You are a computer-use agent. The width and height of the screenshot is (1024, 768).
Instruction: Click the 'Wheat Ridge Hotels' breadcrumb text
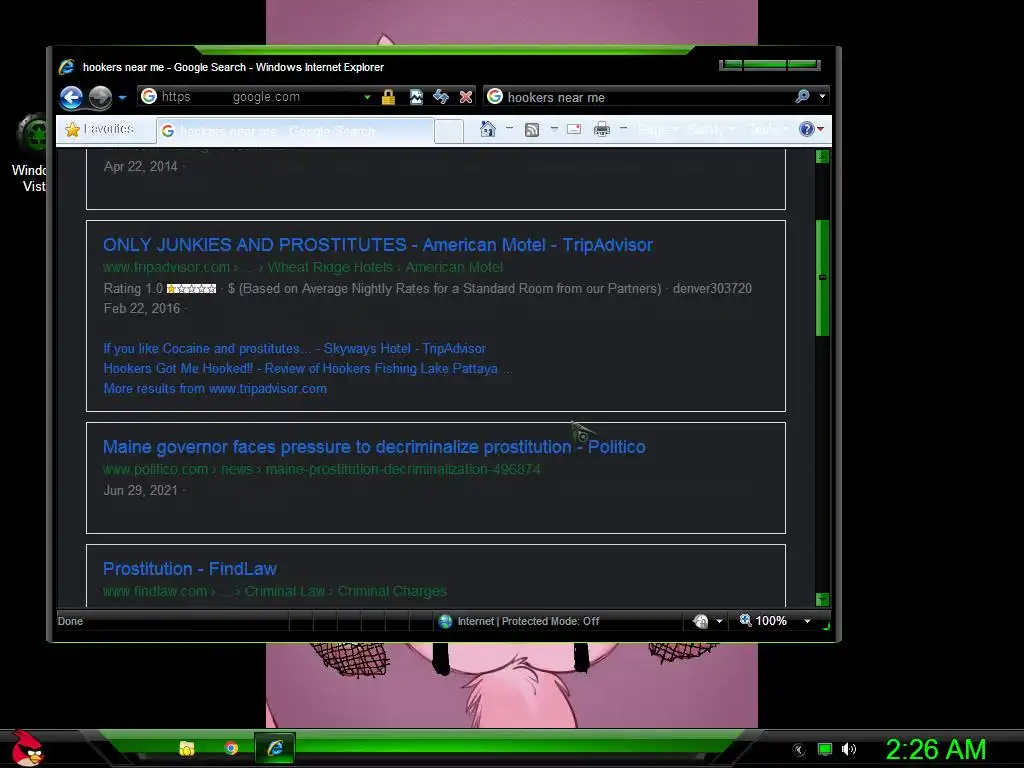click(330, 267)
